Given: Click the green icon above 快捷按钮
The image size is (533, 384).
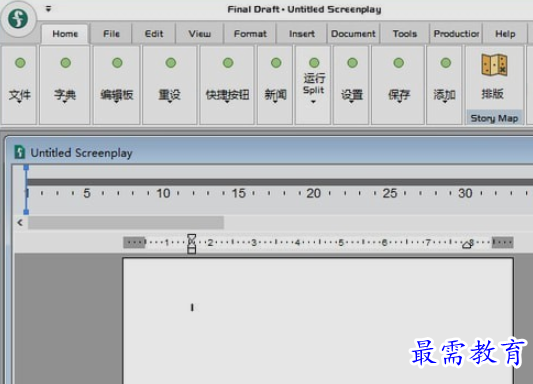Looking at the screenshot, I should click(x=228, y=63).
